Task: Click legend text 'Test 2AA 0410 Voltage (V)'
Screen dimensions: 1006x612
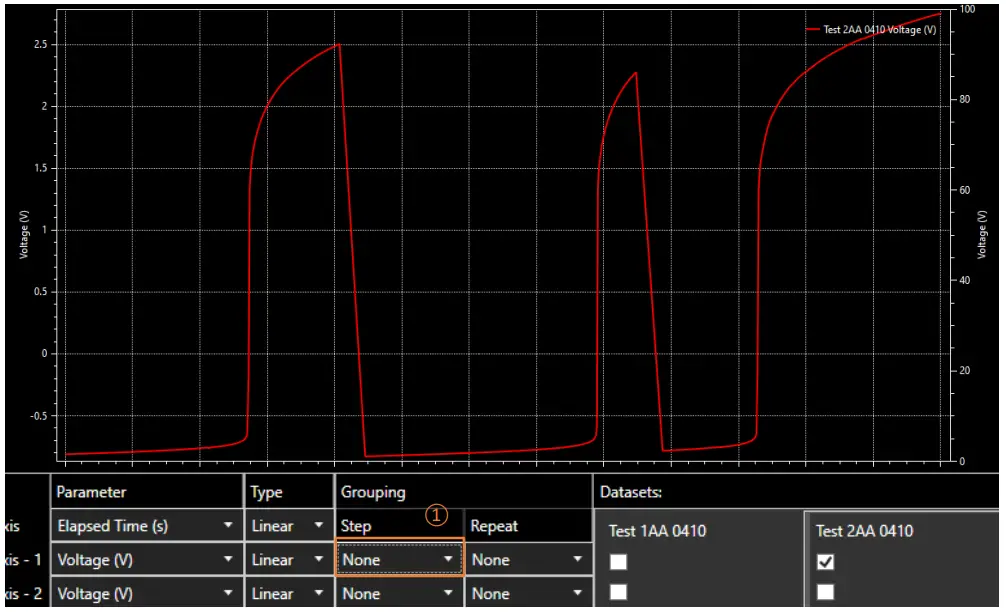Action: pos(880,30)
